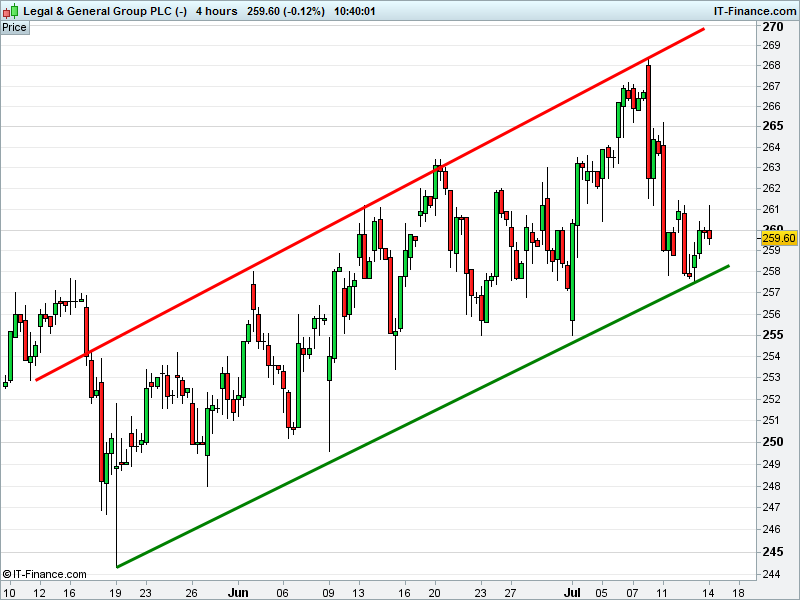Click the 245 level on price axis
The height and width of the screenshot is (600, 800).
[x=772, y=552]
